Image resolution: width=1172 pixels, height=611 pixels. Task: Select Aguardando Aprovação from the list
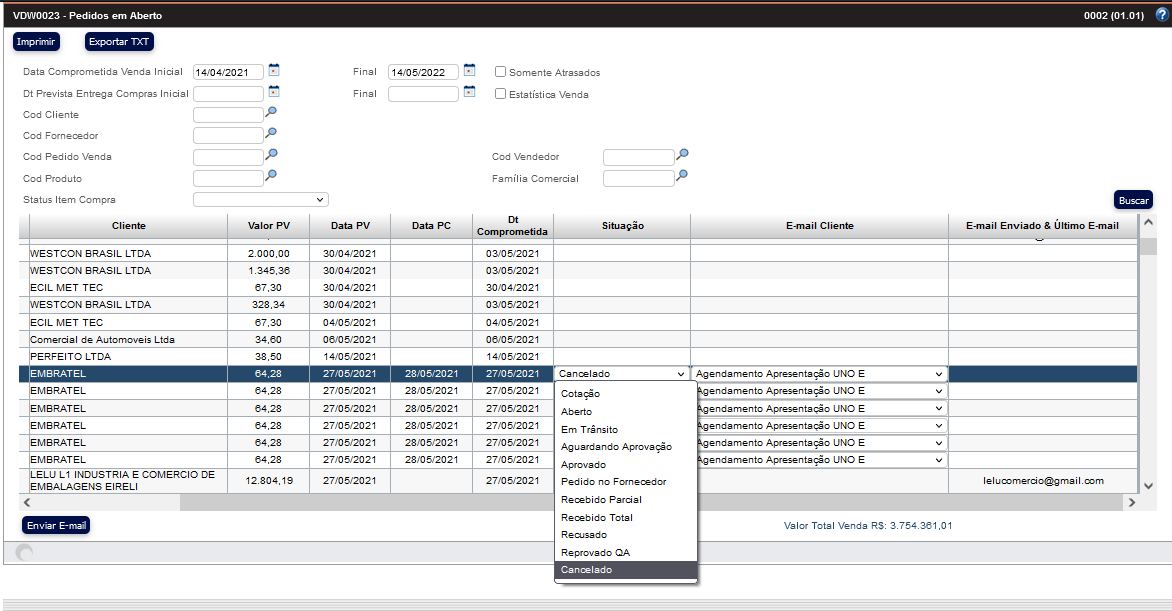(616, 447)
